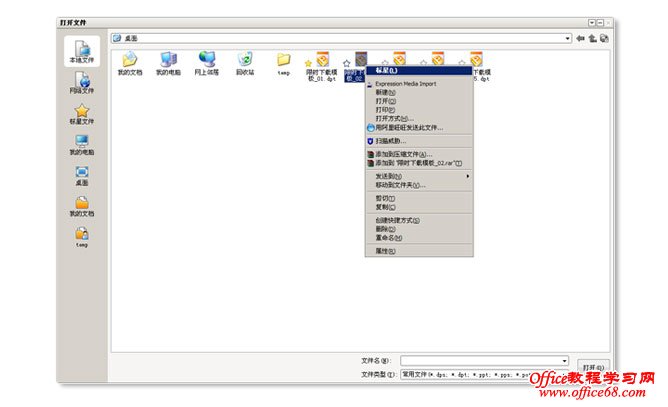Choose 添加到 限时下载模板_02.rar menu entry
Image resolution: width=668 pixels, height=407 pixels.
[419, 163]
